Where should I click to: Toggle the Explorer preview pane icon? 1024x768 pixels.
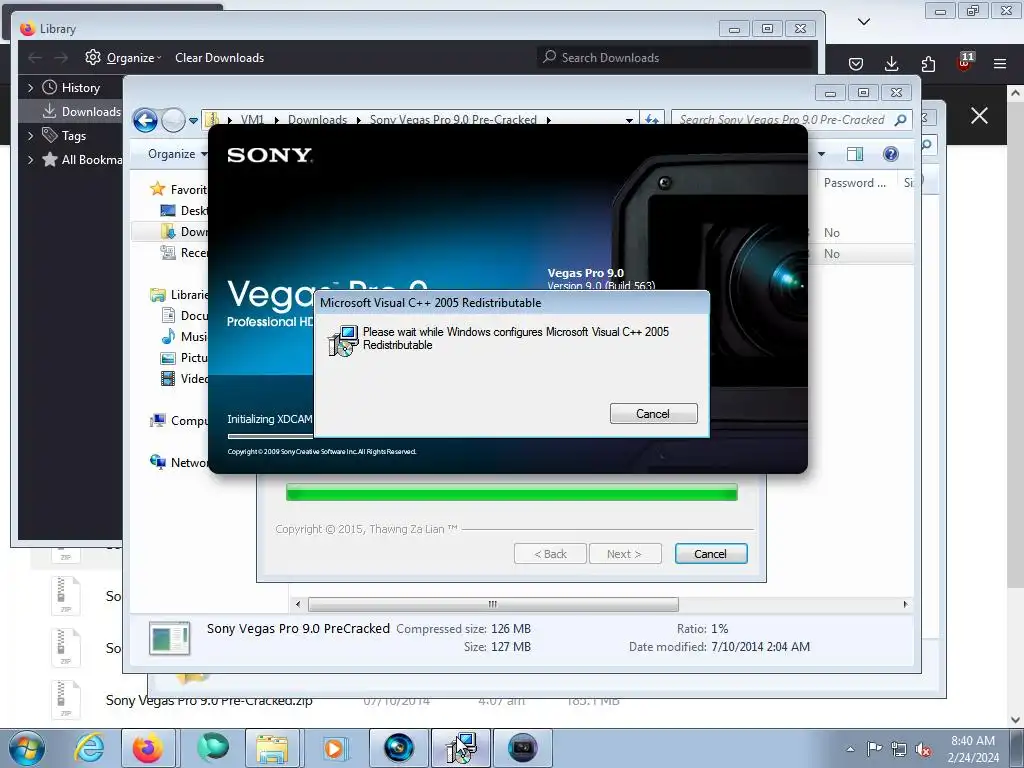tap(855, 154)
